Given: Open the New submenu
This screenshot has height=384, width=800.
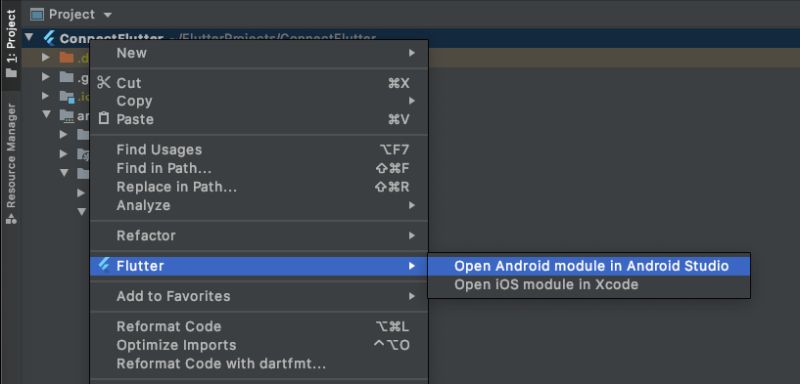Looking at the screenshot, I should [259, 53].
